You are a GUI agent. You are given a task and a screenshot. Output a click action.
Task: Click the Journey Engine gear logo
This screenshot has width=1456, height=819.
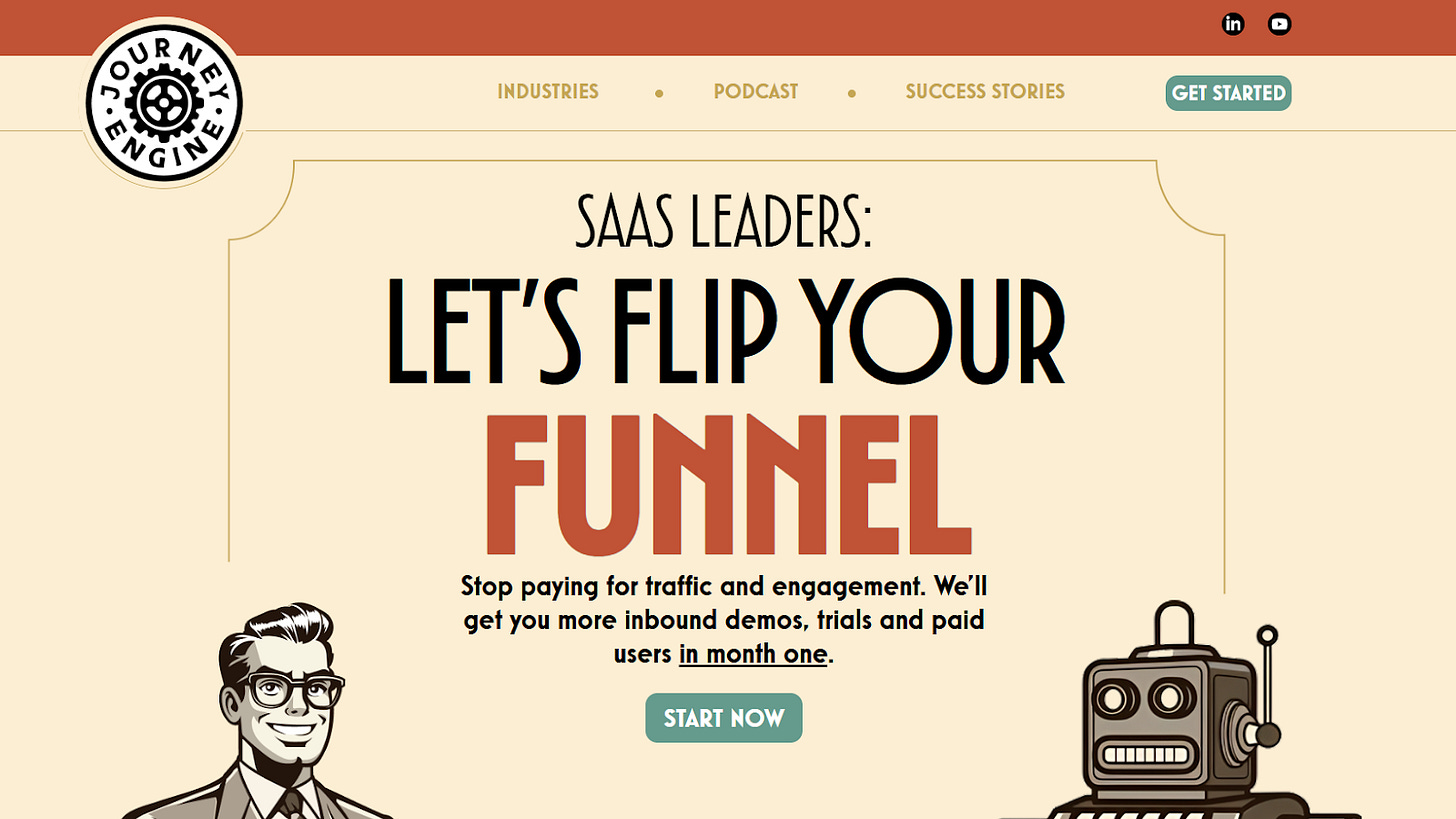tap(164, 102)
